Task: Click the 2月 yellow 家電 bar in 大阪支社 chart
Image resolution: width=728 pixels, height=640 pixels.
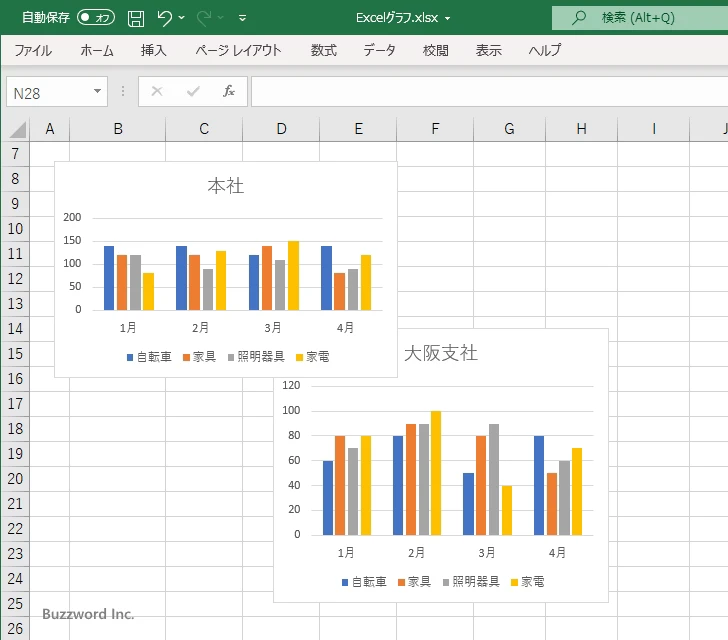Action: point(436,473)
